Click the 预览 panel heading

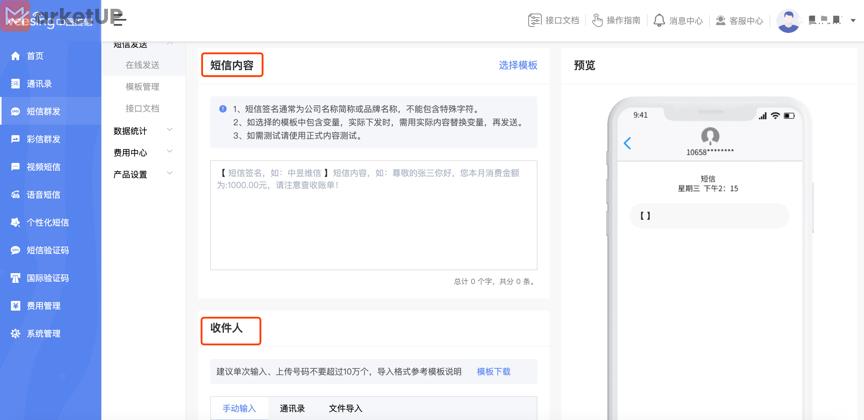click(x=585, y=65)
